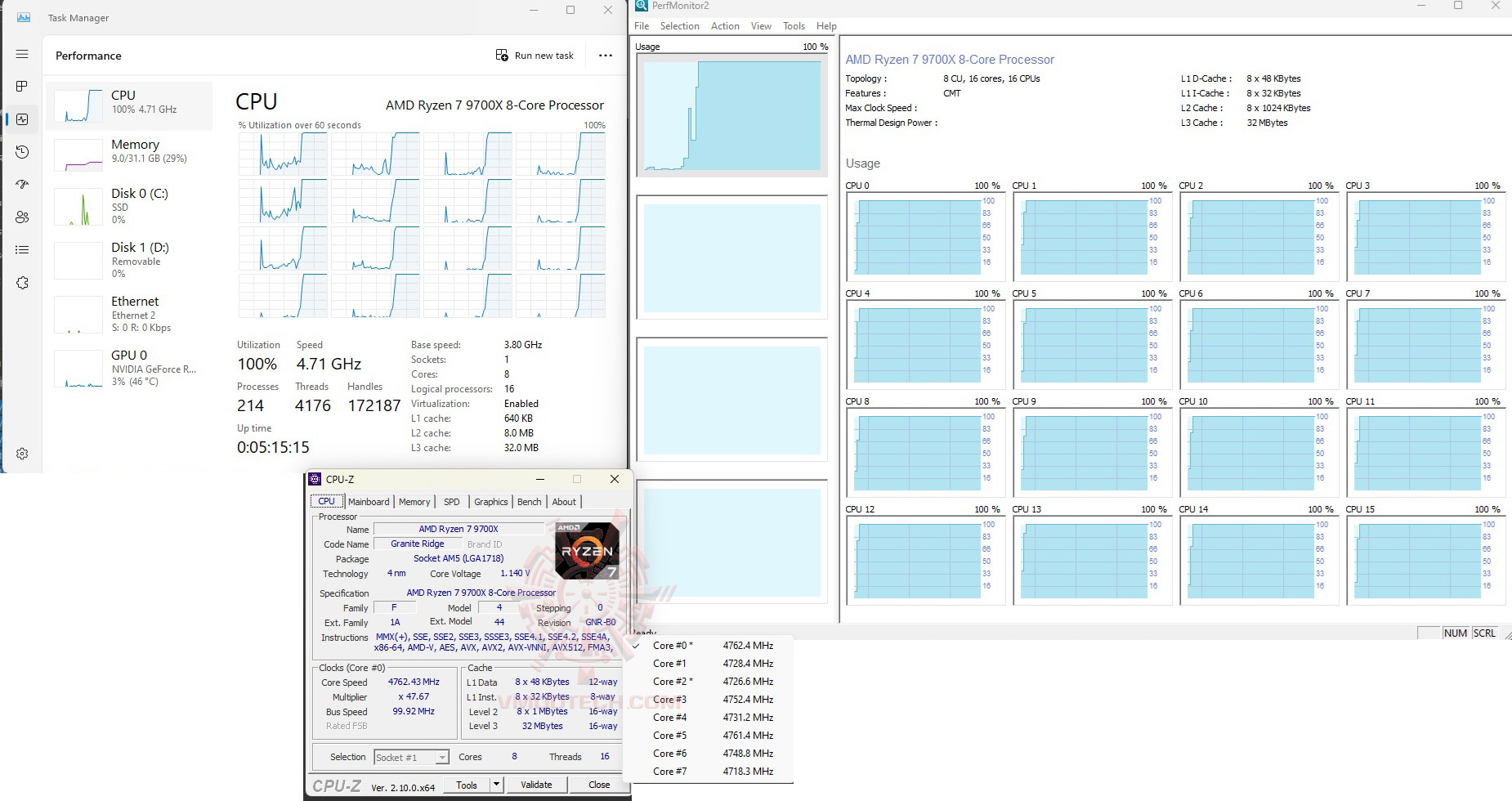The width and height of the screenshot is (1512, 801).
Task: Click the Close button at CPU-Z bottom
Action: [x=599, y=785]
